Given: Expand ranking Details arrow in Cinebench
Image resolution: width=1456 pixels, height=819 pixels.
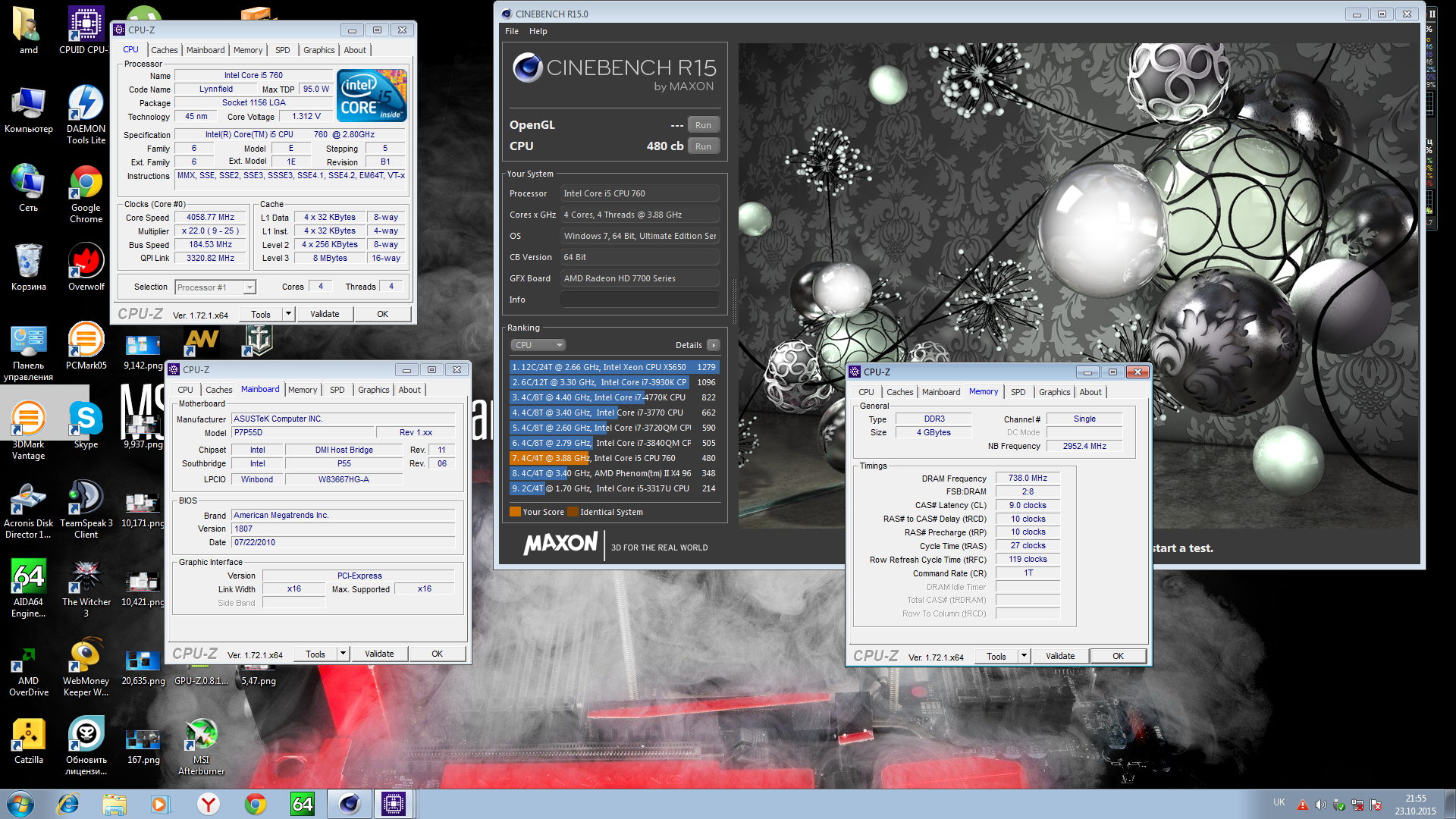Looking at the screenshot, I should click(713, 345).
